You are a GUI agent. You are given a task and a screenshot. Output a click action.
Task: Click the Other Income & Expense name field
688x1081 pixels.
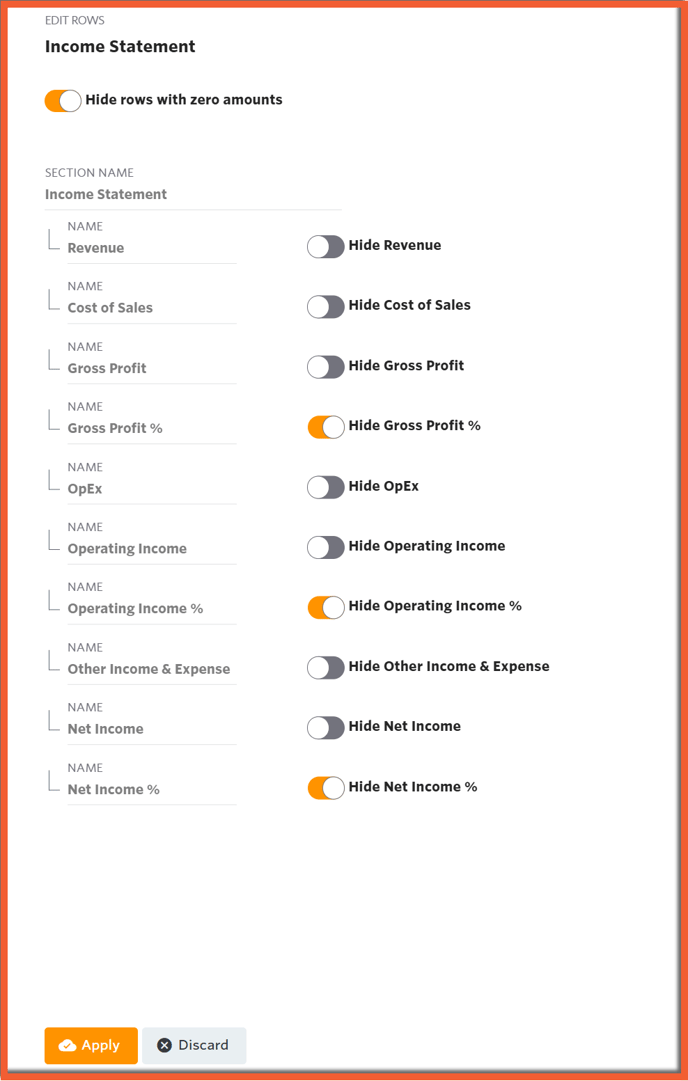pyautogui.click(x=152, y=669)
